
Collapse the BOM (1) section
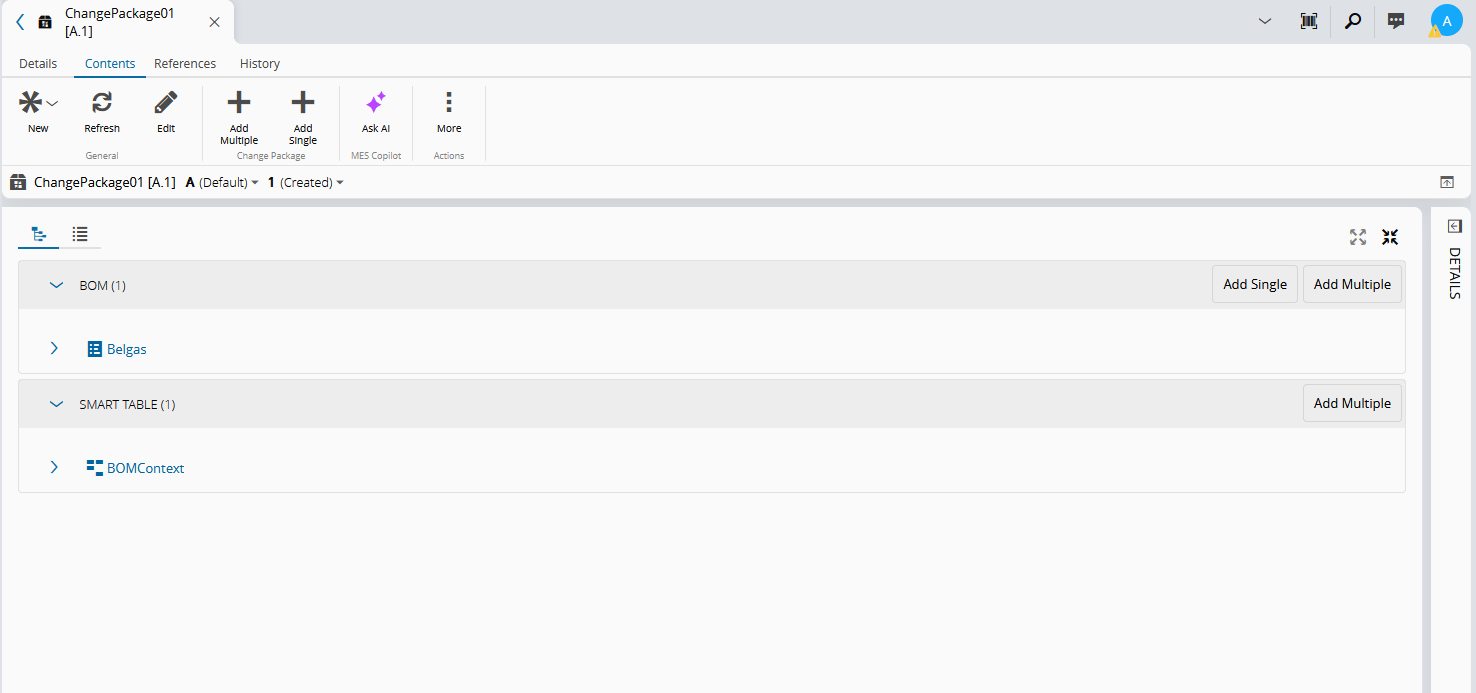tap(56, 285)
